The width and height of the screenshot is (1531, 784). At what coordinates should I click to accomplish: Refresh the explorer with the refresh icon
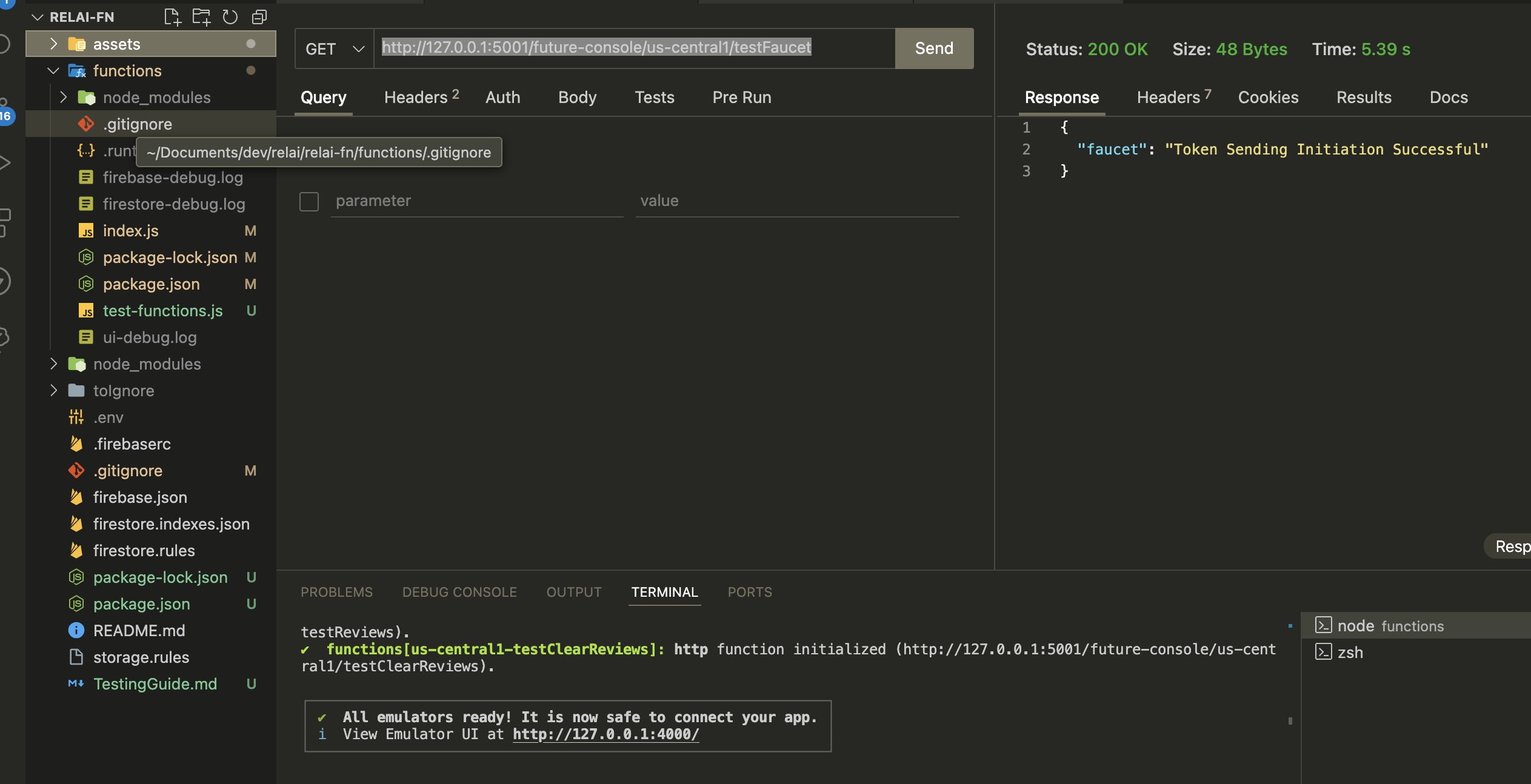(230, 17)
